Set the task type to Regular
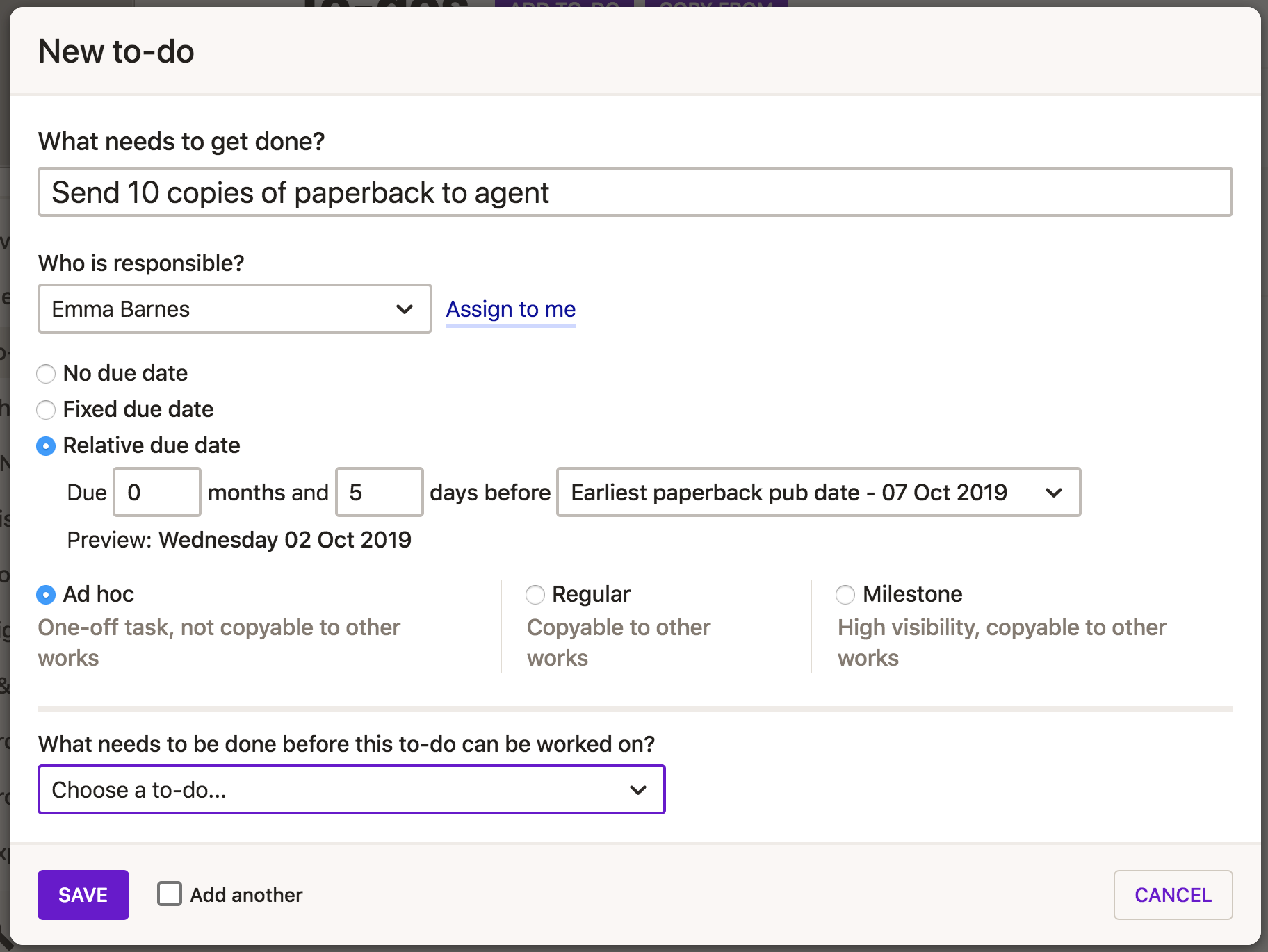Viewport: 1268px width, 952px height. pos(535,595)
